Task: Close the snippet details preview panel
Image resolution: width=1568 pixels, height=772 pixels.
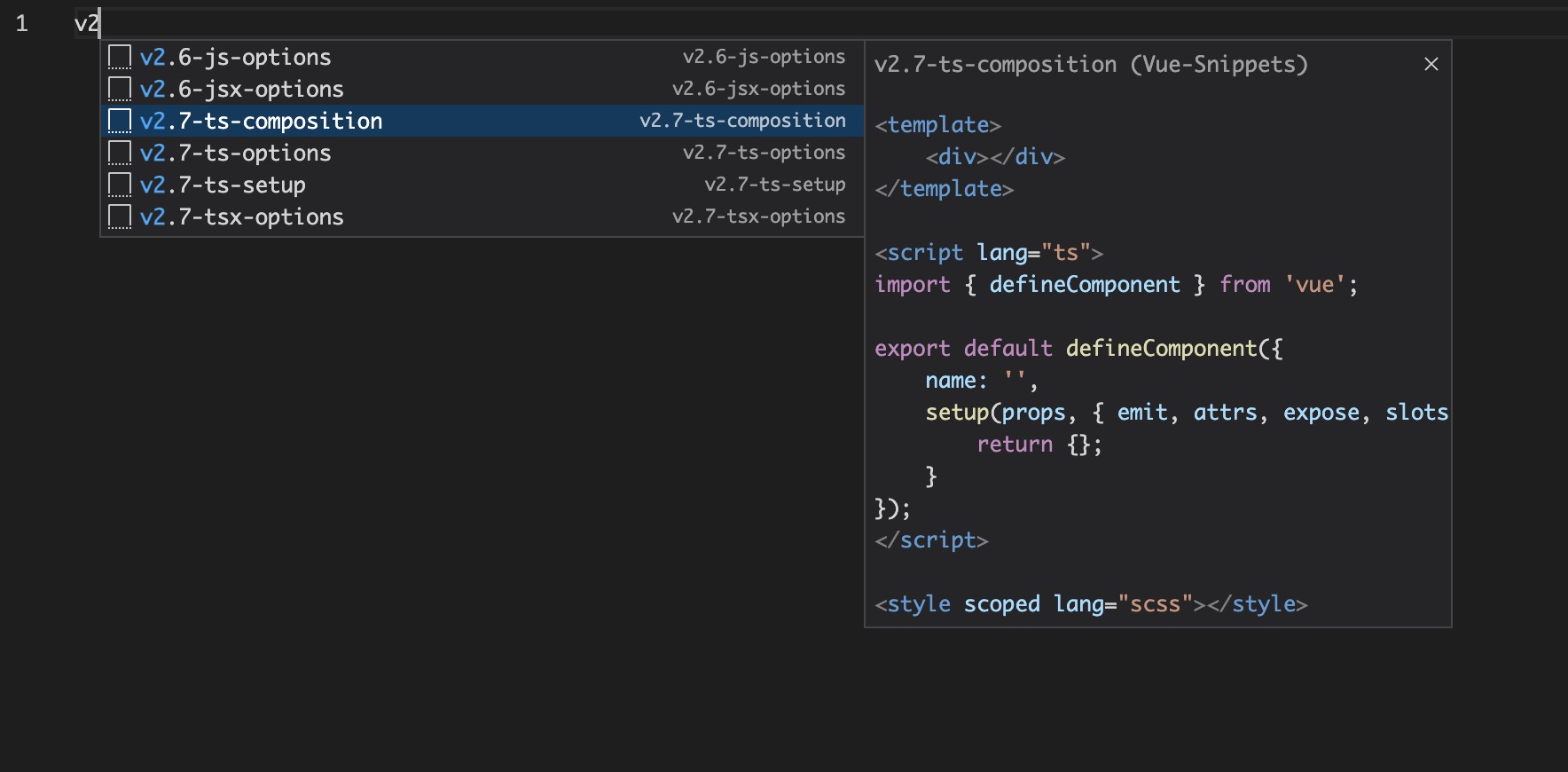Action: pos(1431,64)
